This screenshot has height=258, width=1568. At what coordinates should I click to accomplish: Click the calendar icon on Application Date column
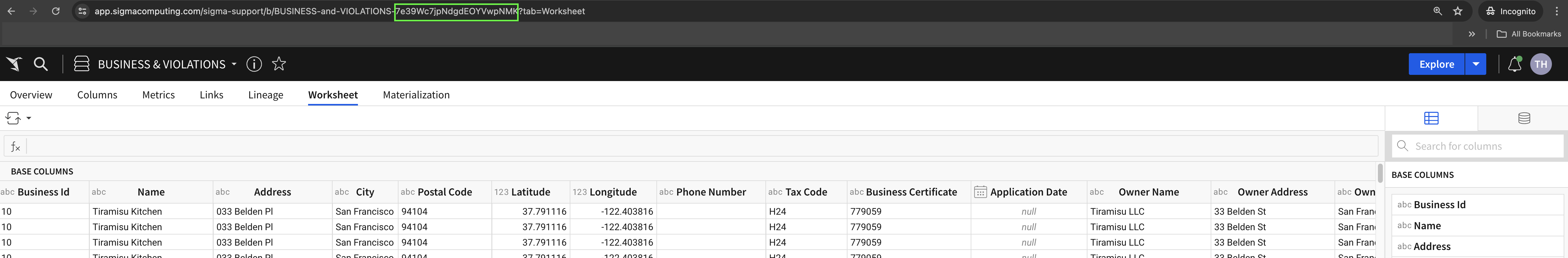(x=981, y=191)
